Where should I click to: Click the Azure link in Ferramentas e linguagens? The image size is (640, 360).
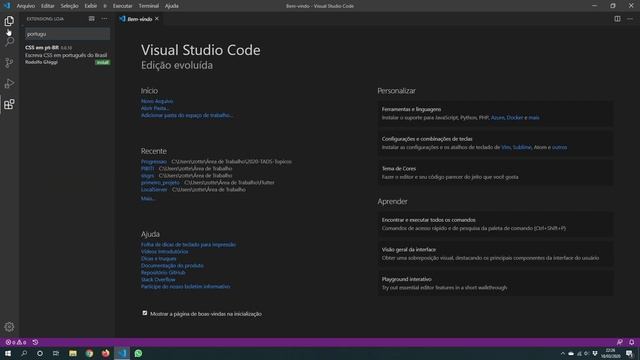[497, 118]
